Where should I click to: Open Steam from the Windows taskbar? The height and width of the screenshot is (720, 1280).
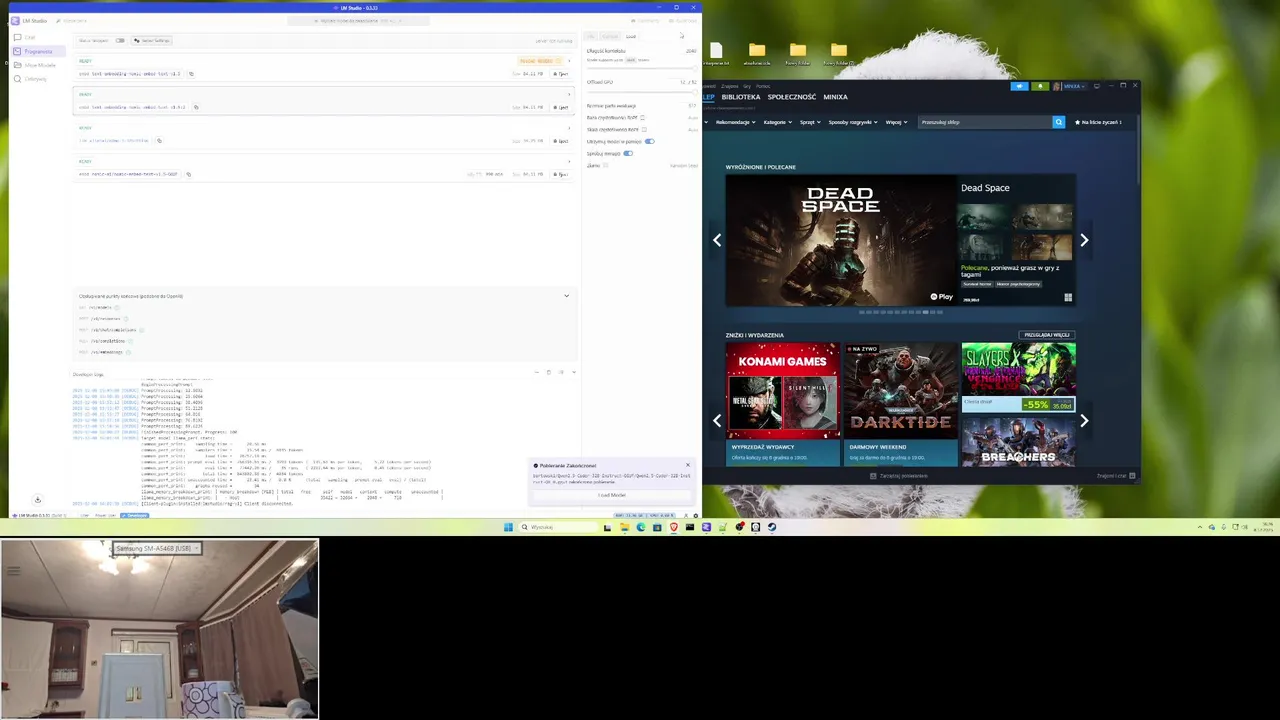coord(772,527)
